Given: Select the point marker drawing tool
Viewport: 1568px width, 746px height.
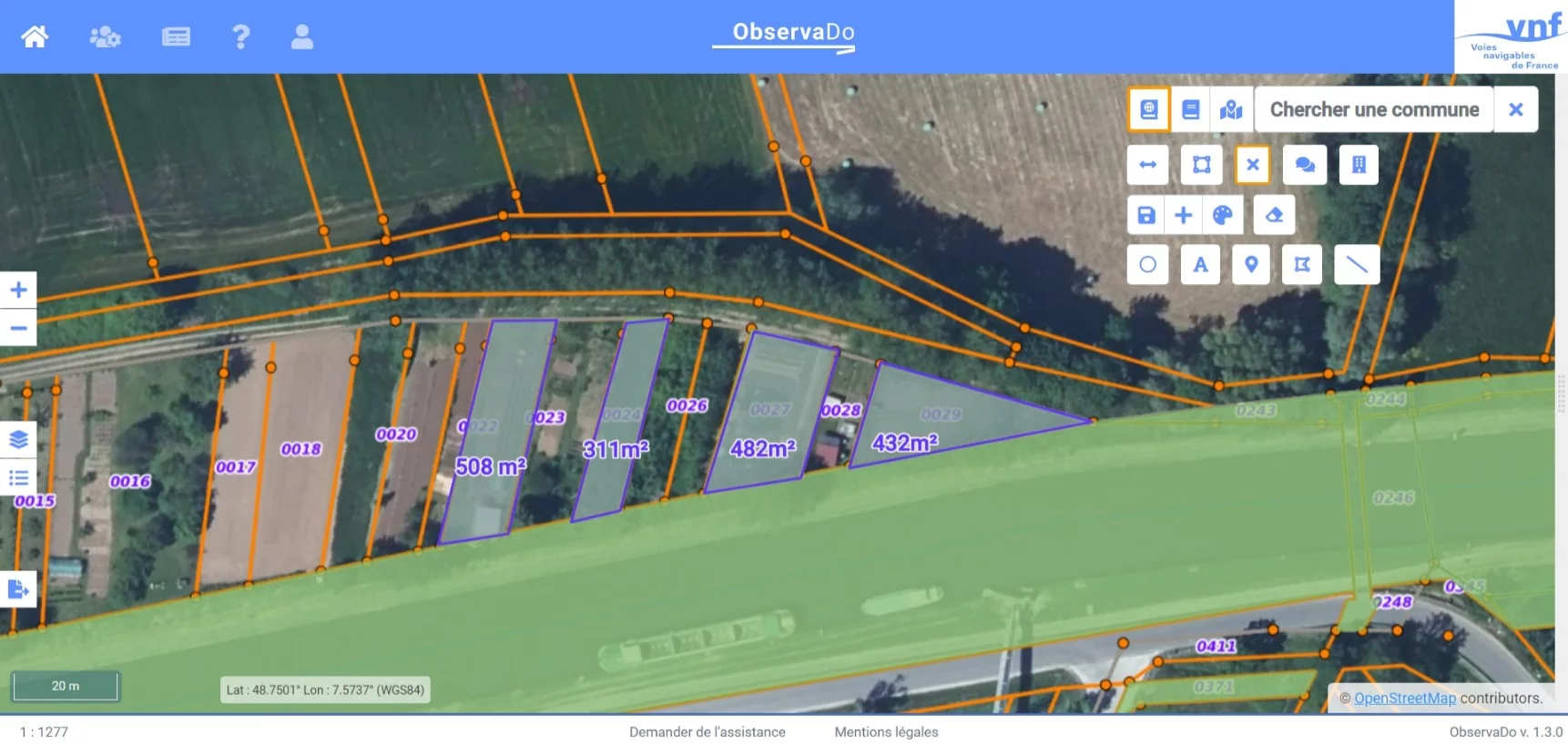Looking at the screenshot, I should pyautogui.click(x=1251, y=264).
